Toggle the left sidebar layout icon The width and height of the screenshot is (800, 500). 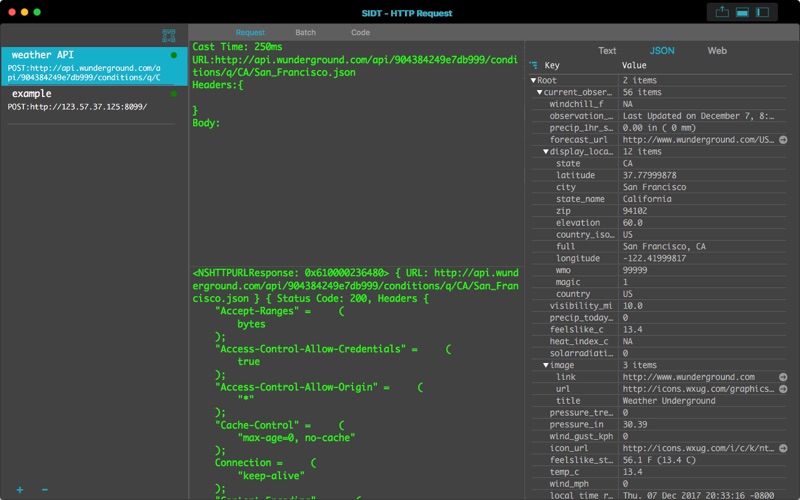(763, 12)
